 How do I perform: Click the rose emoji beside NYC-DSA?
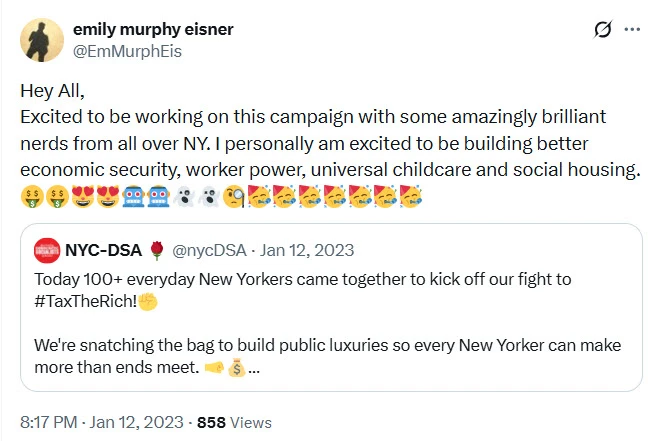[x=157, y=250]
